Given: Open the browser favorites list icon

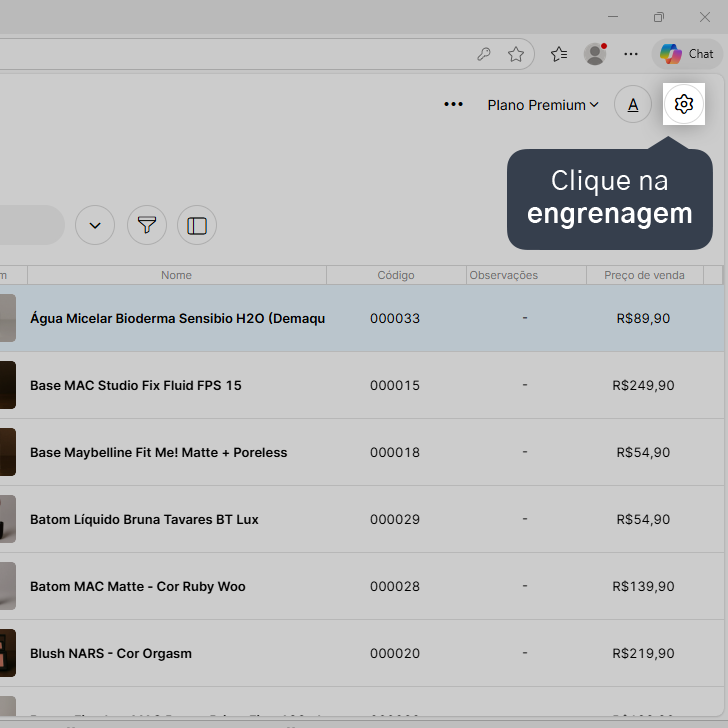Looking at the screenshot, I should point(559,54).
